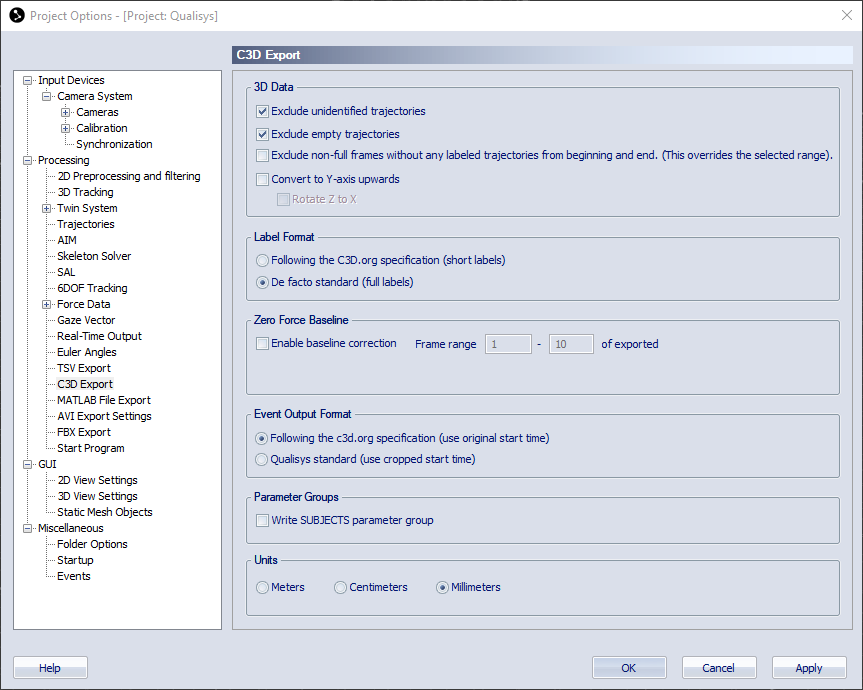Click the Help button
Viewport: 863px width, 690px height.
pyautogui.click(x=50, y=667)
